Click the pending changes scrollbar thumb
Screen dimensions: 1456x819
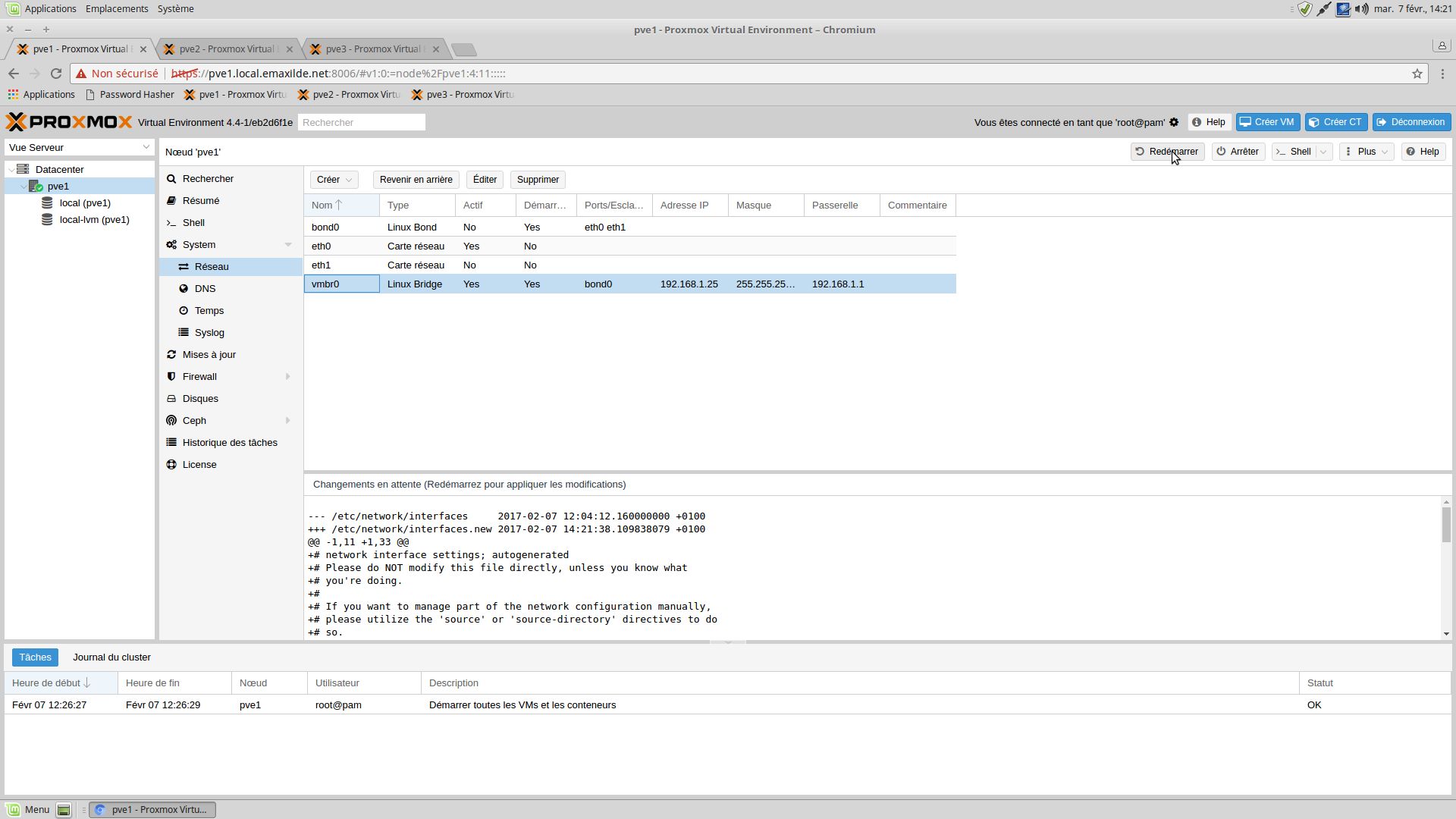[1446, 525]
